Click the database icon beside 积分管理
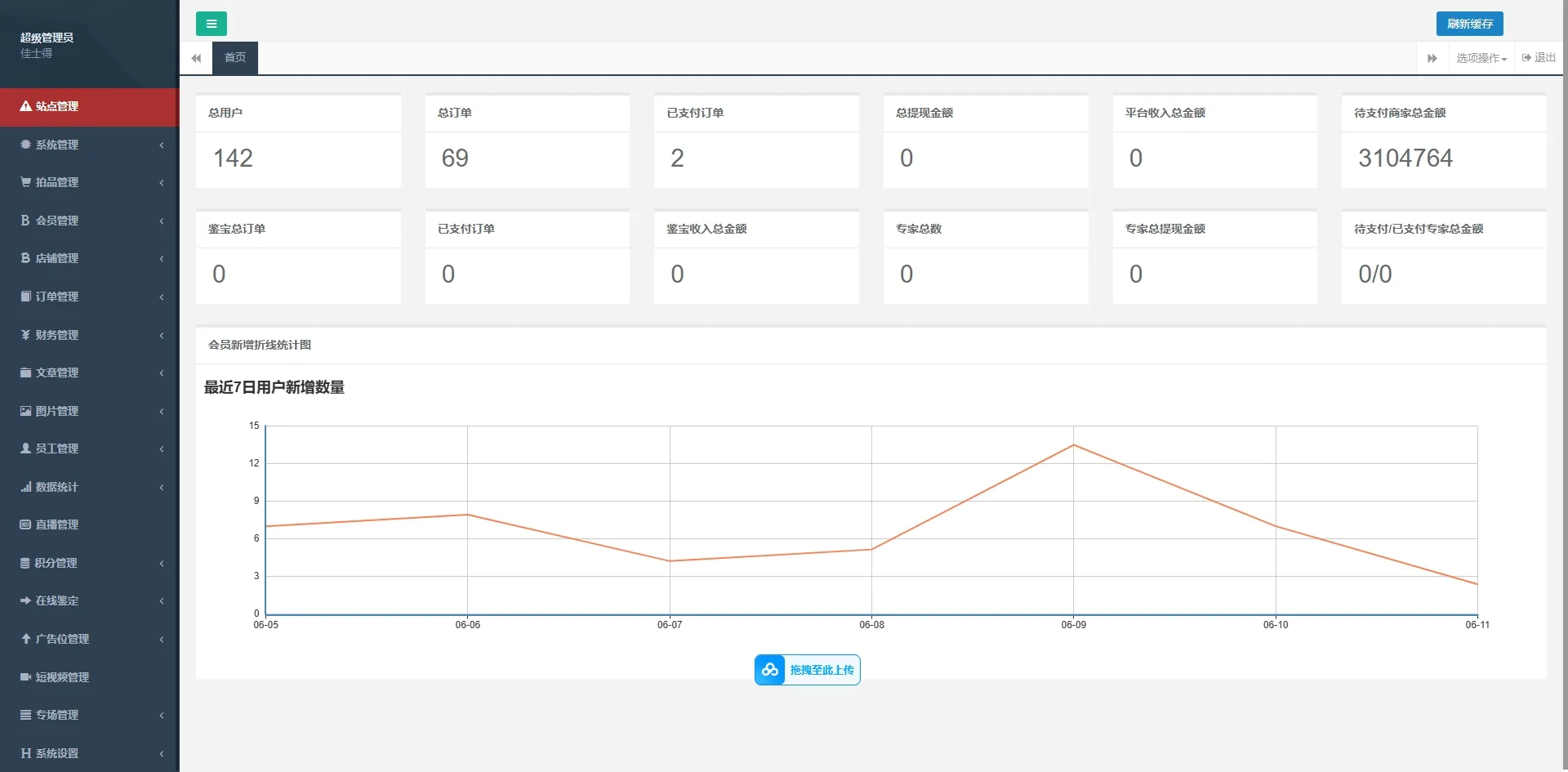 coord(25,563)
